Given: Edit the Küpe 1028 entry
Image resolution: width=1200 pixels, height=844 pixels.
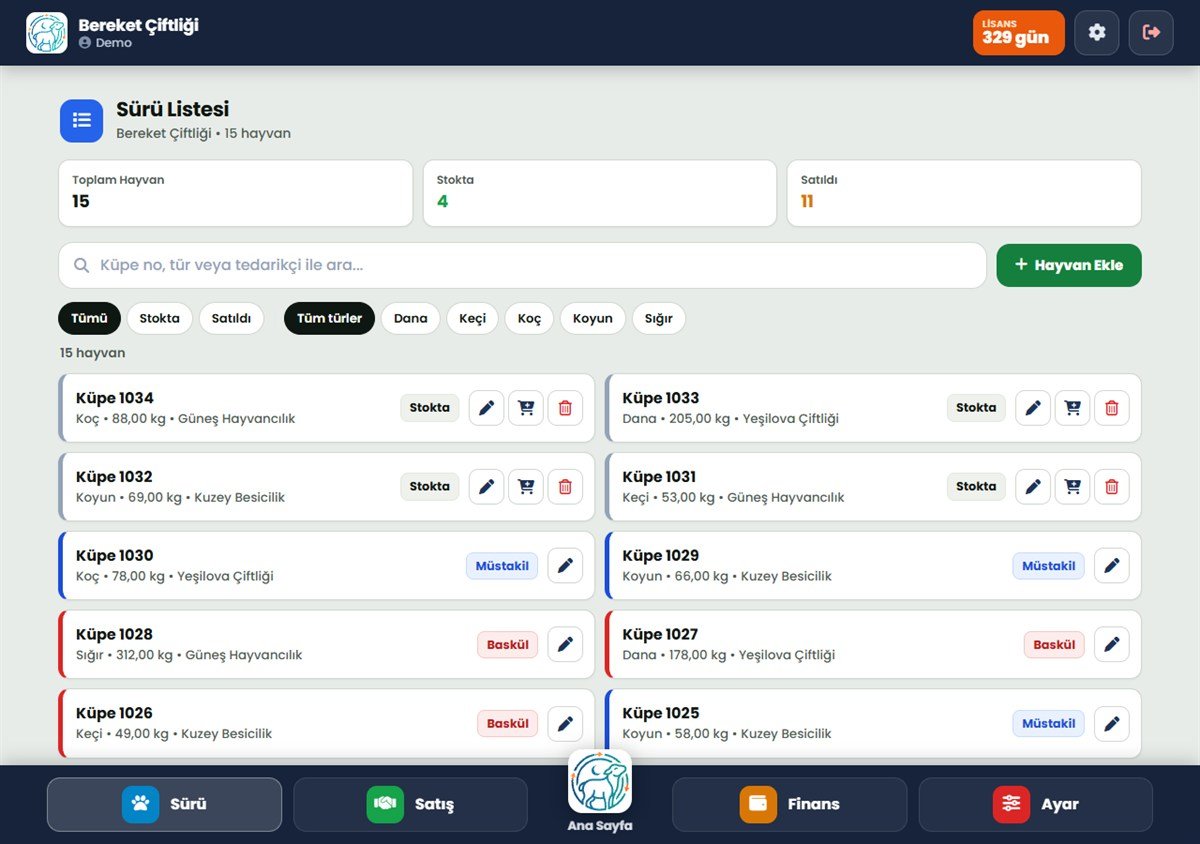Looking at the screenshot, I should [565, 645].
